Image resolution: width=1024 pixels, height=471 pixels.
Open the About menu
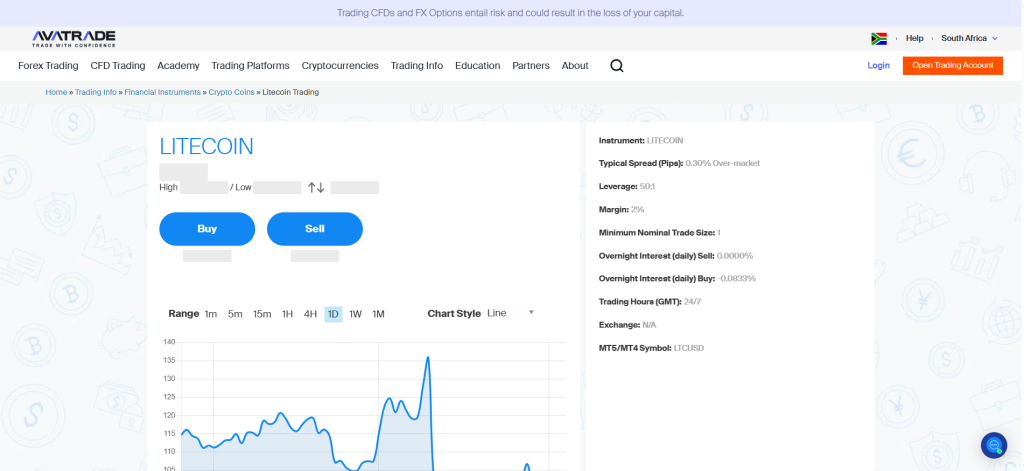[575, 65]
